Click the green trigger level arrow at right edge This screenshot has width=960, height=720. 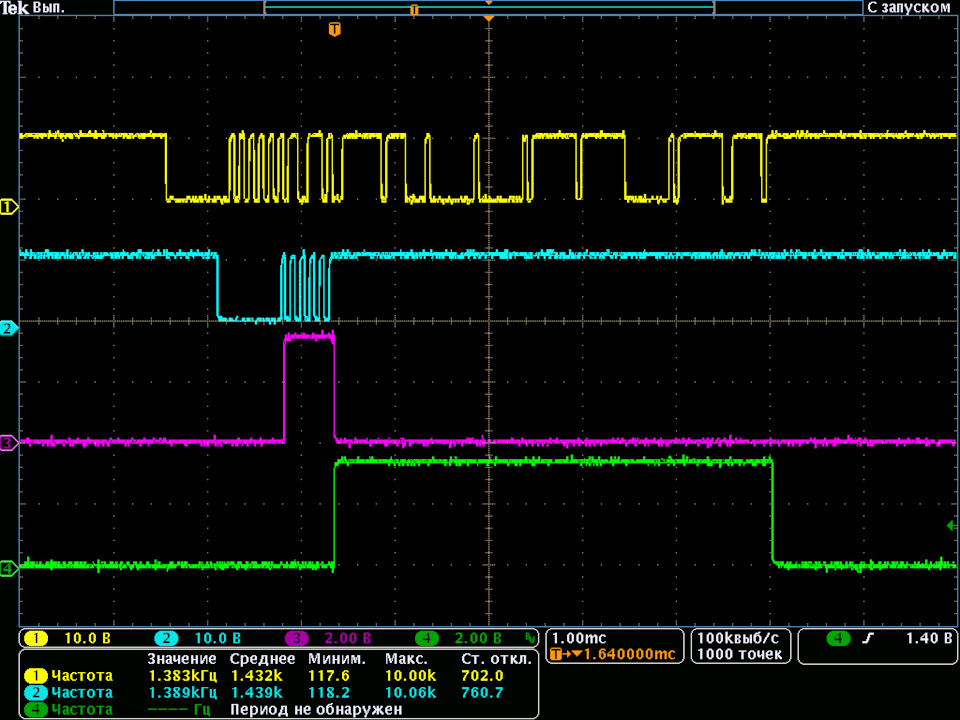(951, 525)
